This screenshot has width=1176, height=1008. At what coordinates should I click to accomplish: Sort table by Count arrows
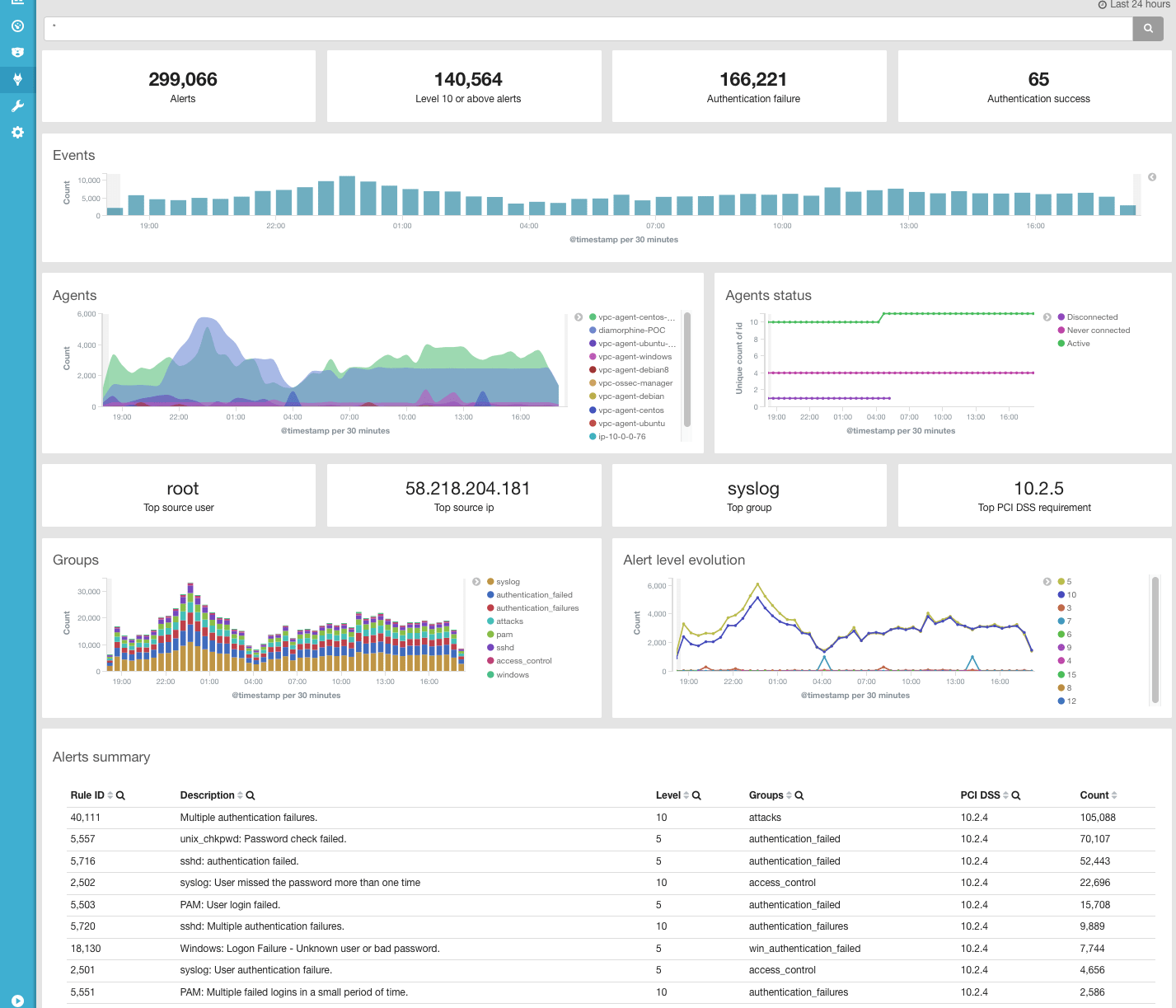point(1114,795)
